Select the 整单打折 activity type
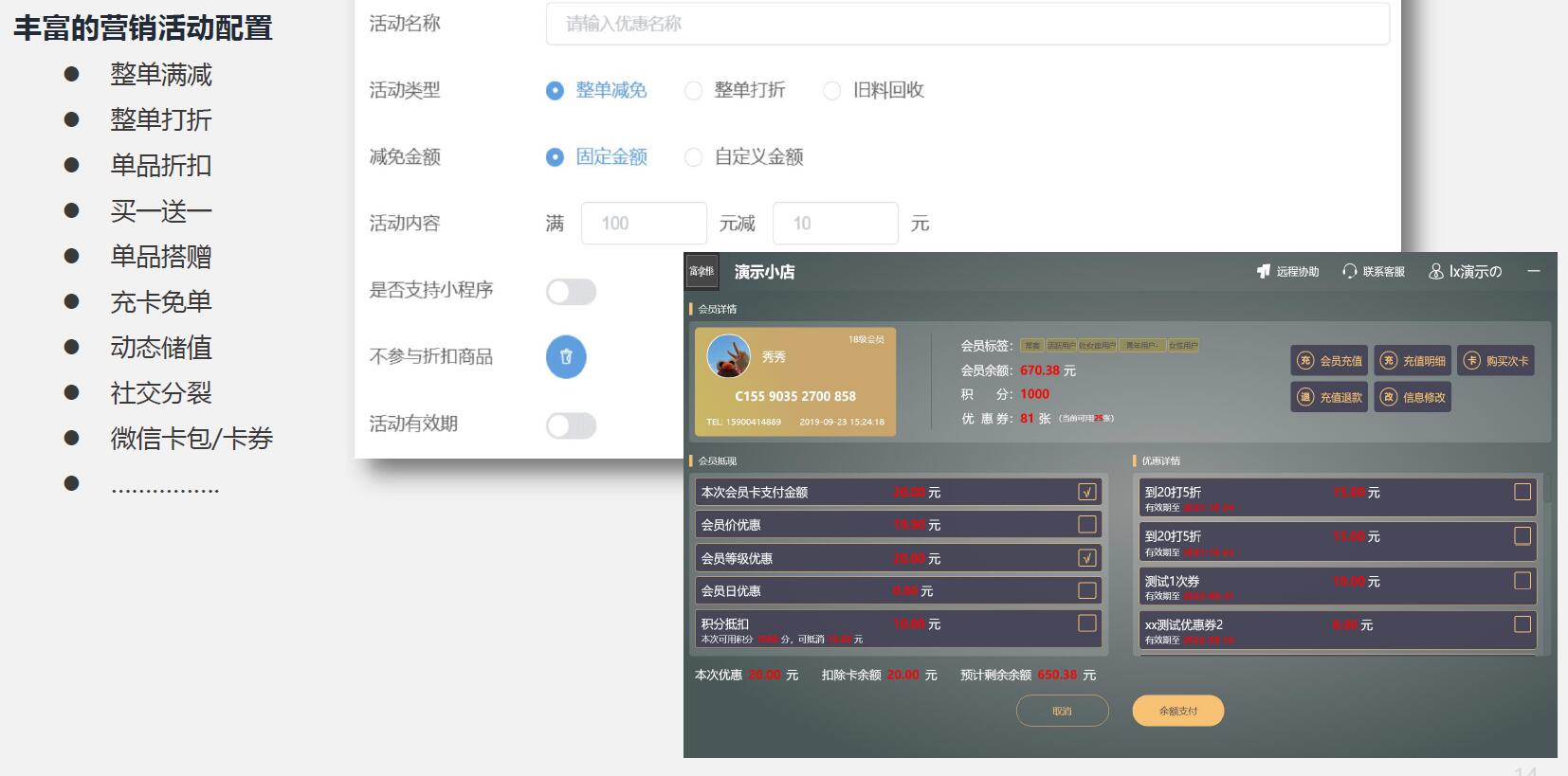The image size is (1568, 776). [x=694, y=91]
